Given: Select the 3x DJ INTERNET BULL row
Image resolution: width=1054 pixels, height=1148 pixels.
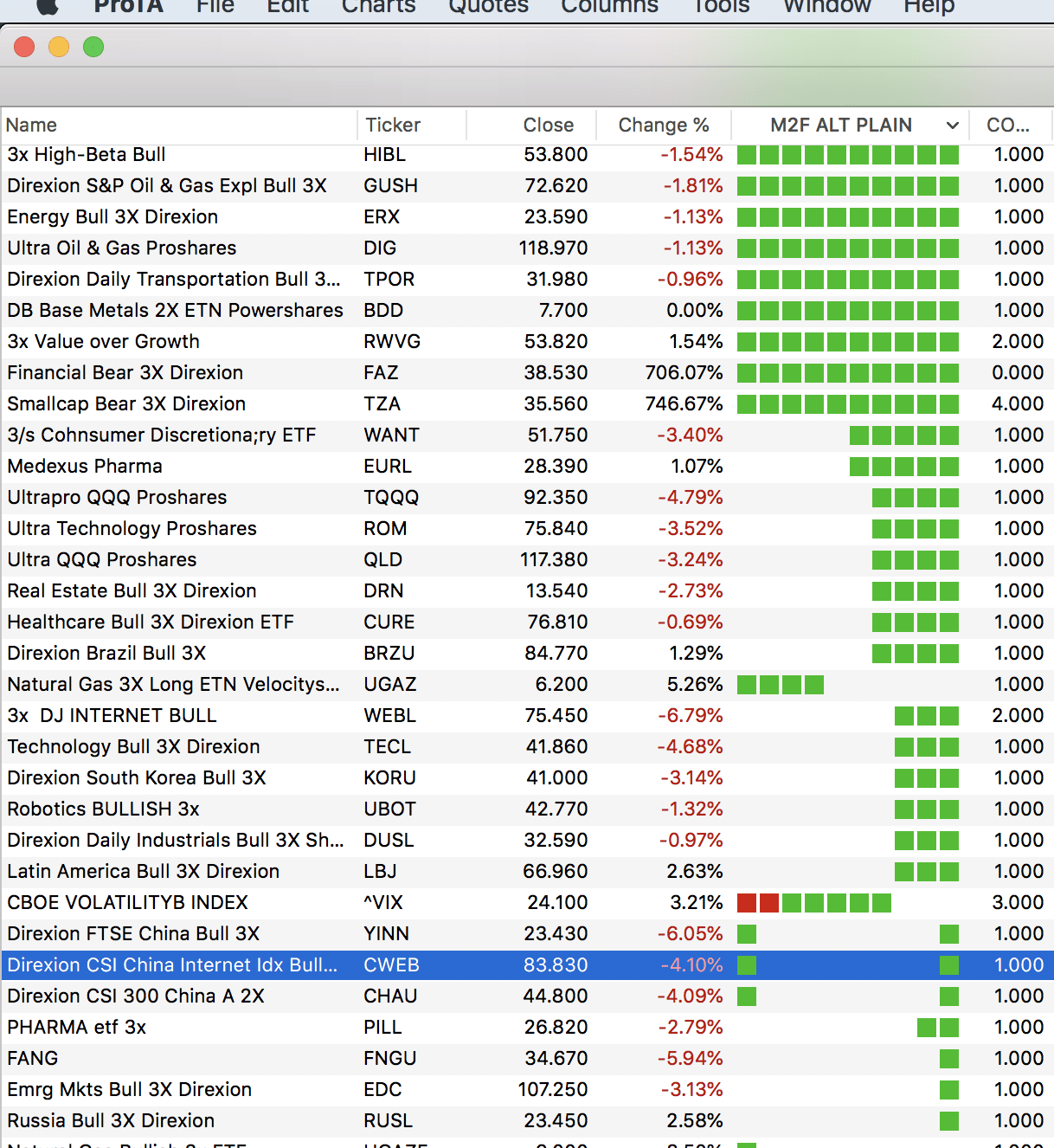Looking at the screenshot, I should (527, 715).
